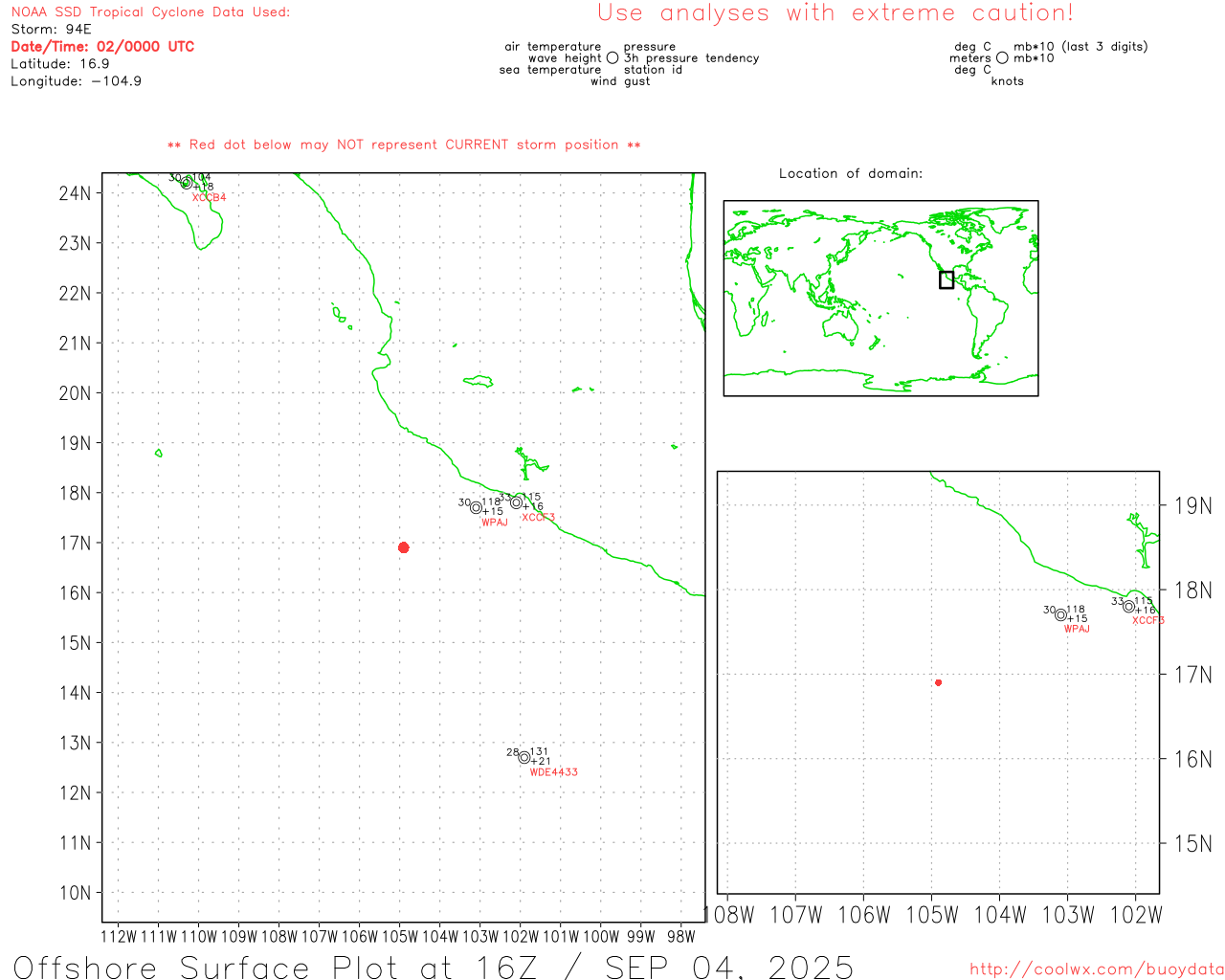Viewport: 1225px width, 980px height.
Task: Click the legend circle beside 'wave height'
Action: (612, 58)
